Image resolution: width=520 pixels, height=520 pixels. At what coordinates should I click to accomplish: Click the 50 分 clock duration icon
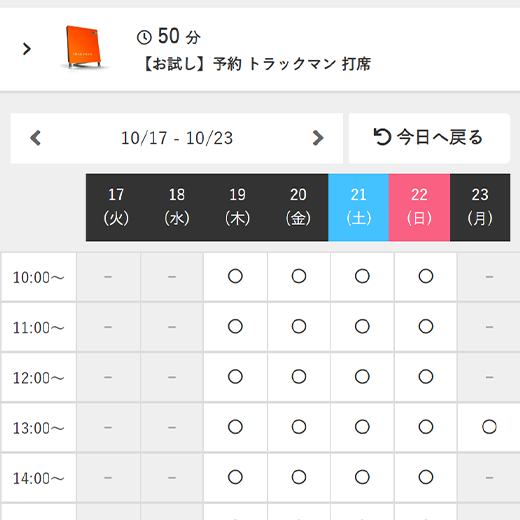(x=144, y=37)
